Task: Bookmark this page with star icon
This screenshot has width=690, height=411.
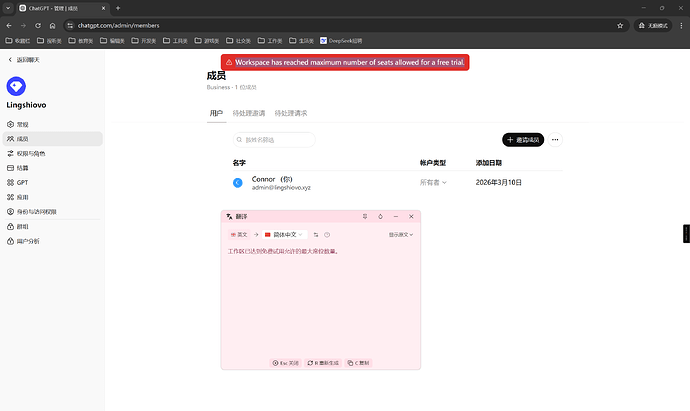Action: click(620, 26)
